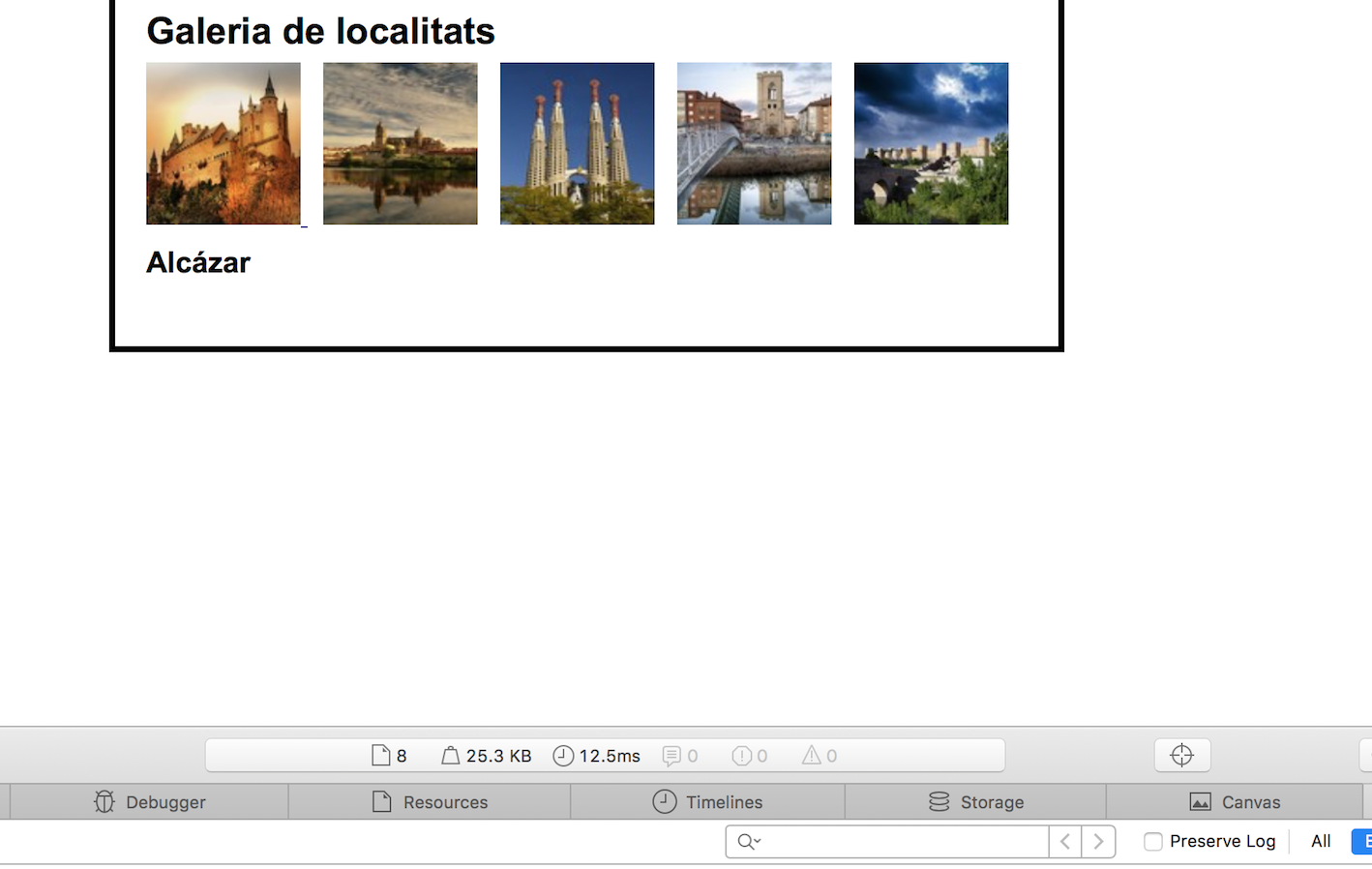The image size is (1372, 869).
Task: Open search options magnifier dropdown
Action: (749, 842)
